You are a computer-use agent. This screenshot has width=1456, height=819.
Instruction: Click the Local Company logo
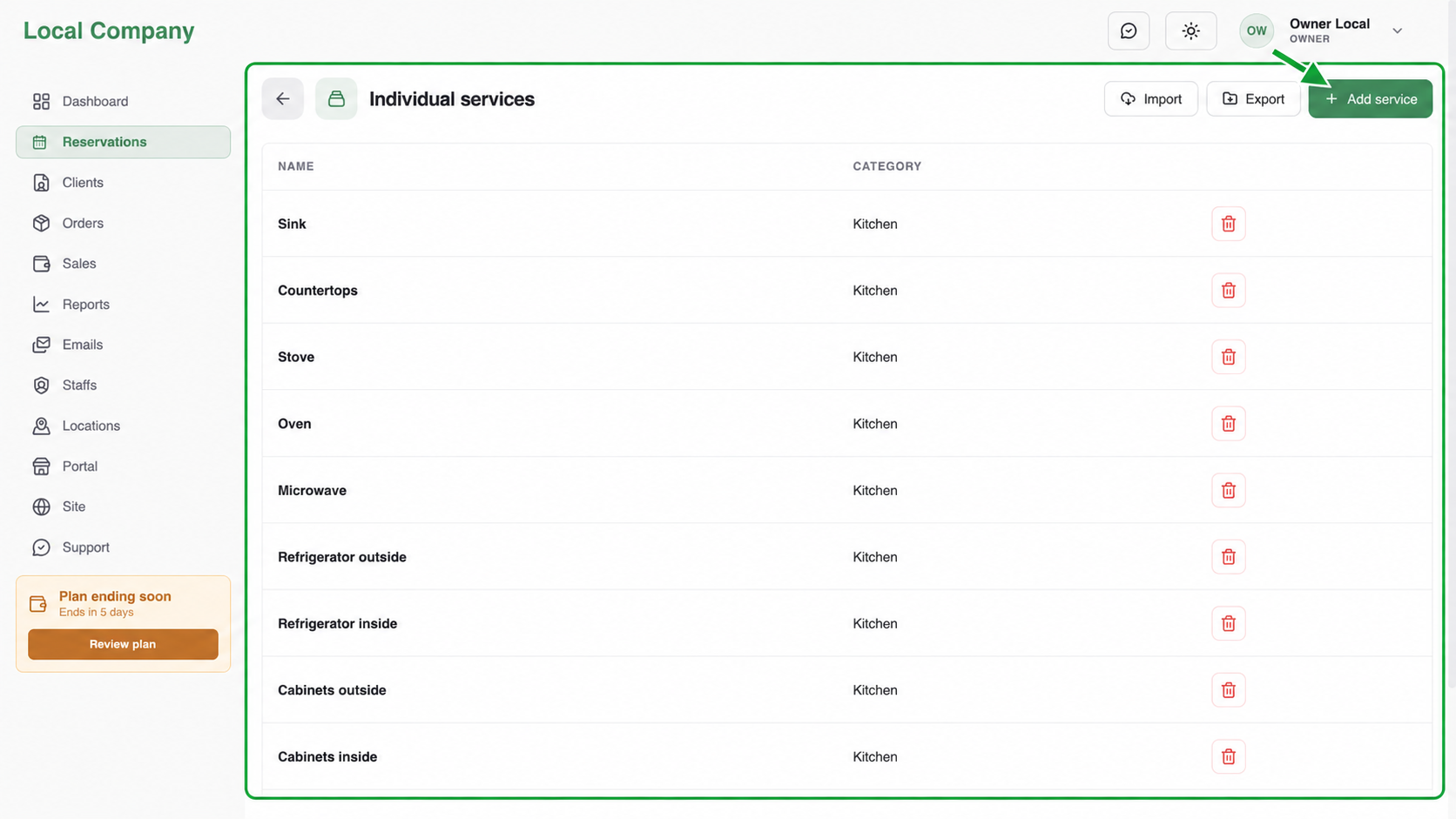pyautogui.click(x=109, y=30)
